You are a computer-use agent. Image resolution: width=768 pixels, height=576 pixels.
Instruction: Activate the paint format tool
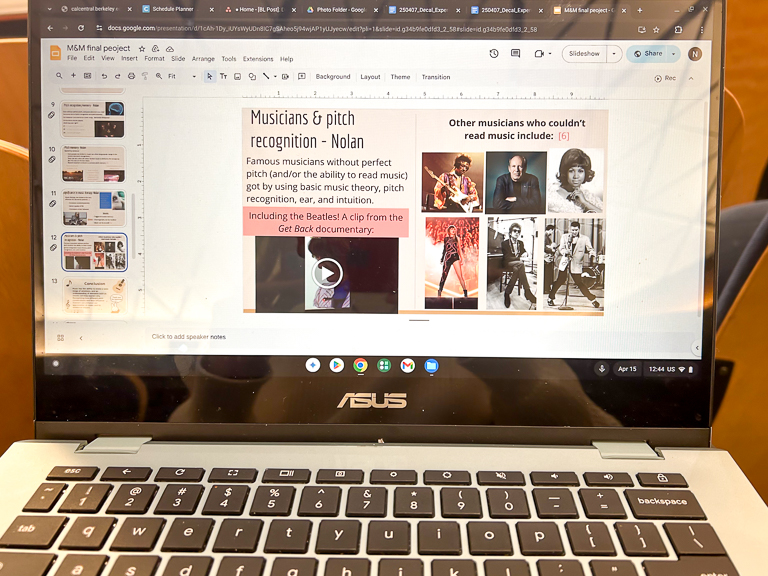tap(145, 76)
